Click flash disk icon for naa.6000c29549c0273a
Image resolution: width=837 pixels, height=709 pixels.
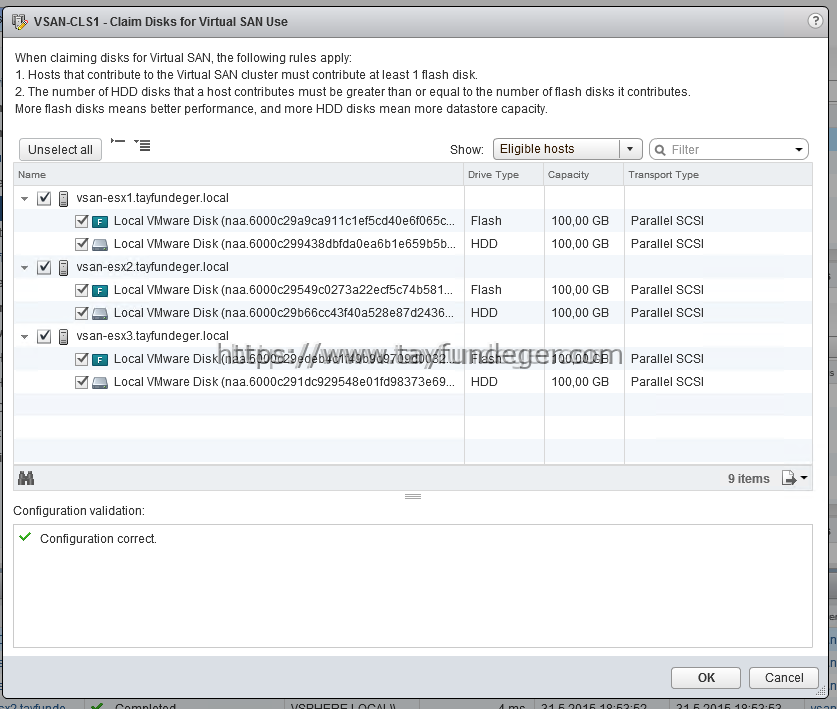point(100,290)
